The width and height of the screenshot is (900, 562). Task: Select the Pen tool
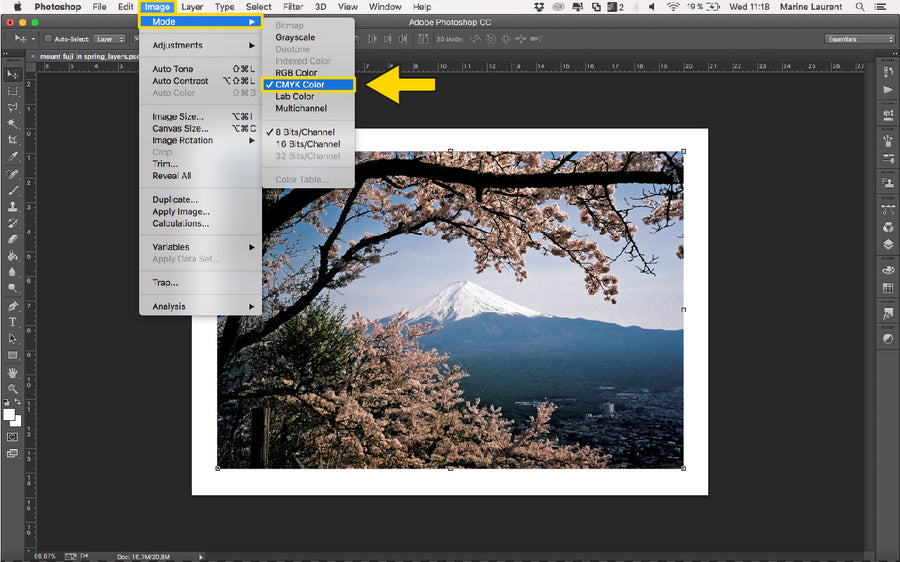point(12,305)
